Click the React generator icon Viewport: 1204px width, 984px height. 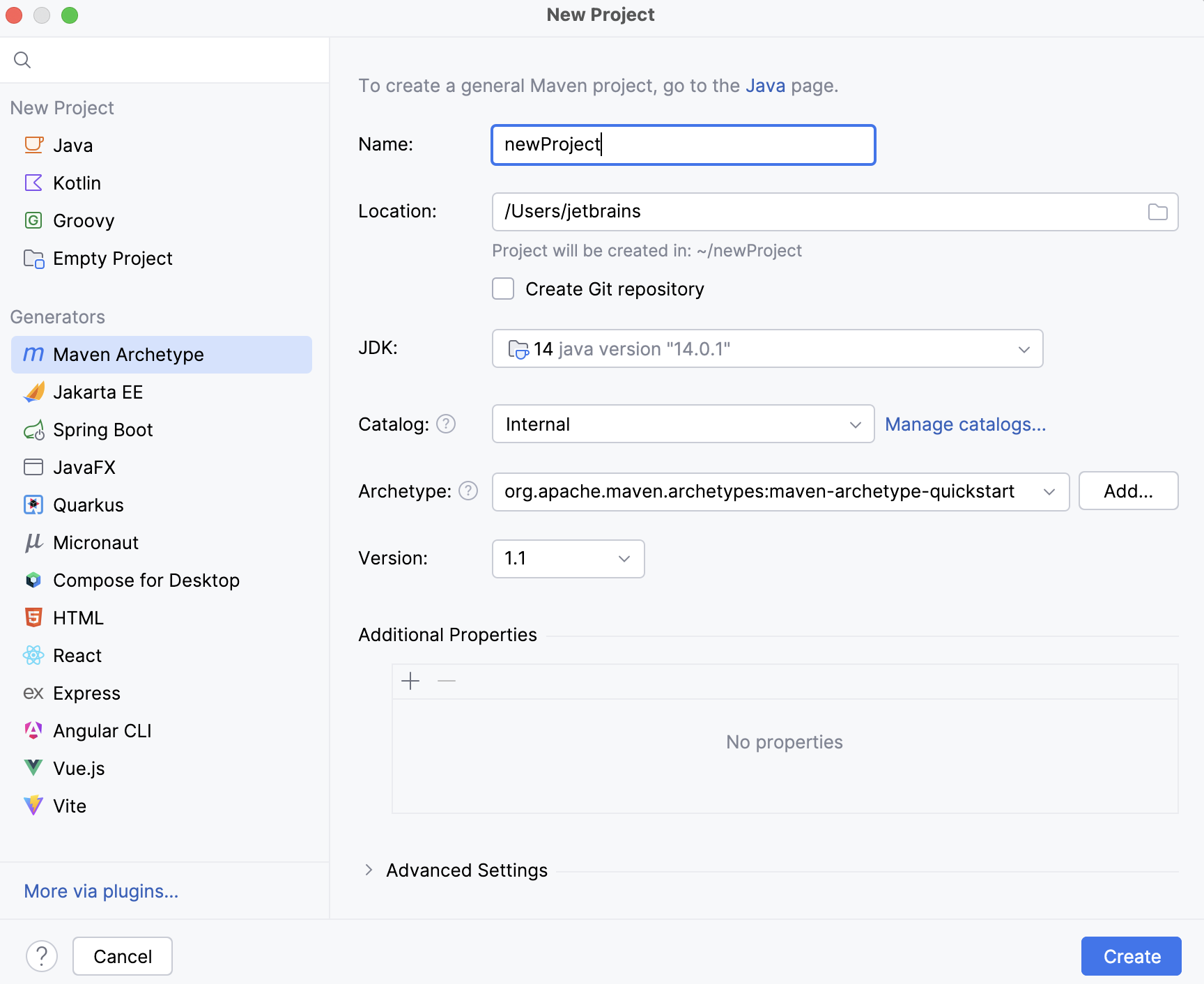[x=33, y=655]
